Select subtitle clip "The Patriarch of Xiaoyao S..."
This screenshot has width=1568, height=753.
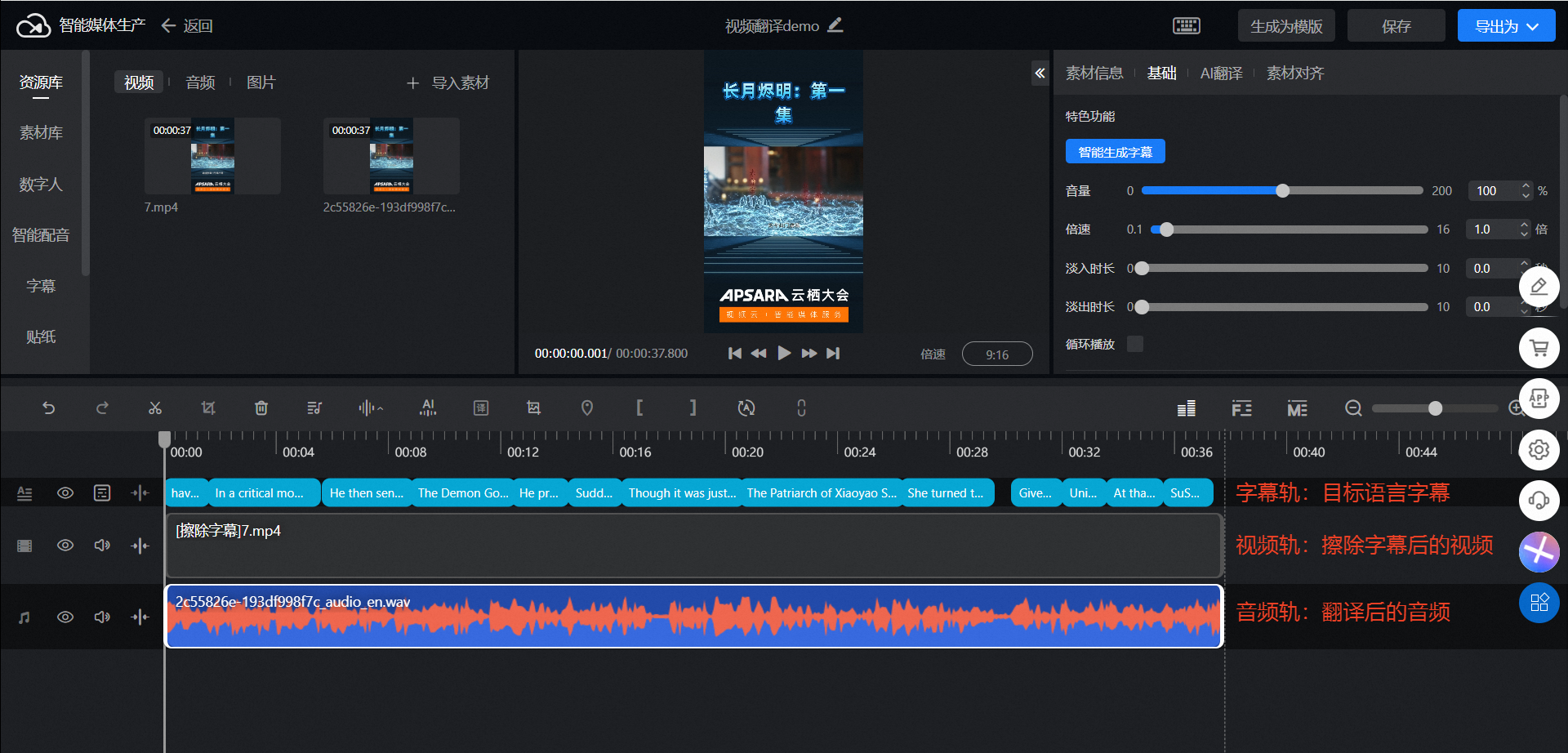pyautogui.click(x=822, y=493)
